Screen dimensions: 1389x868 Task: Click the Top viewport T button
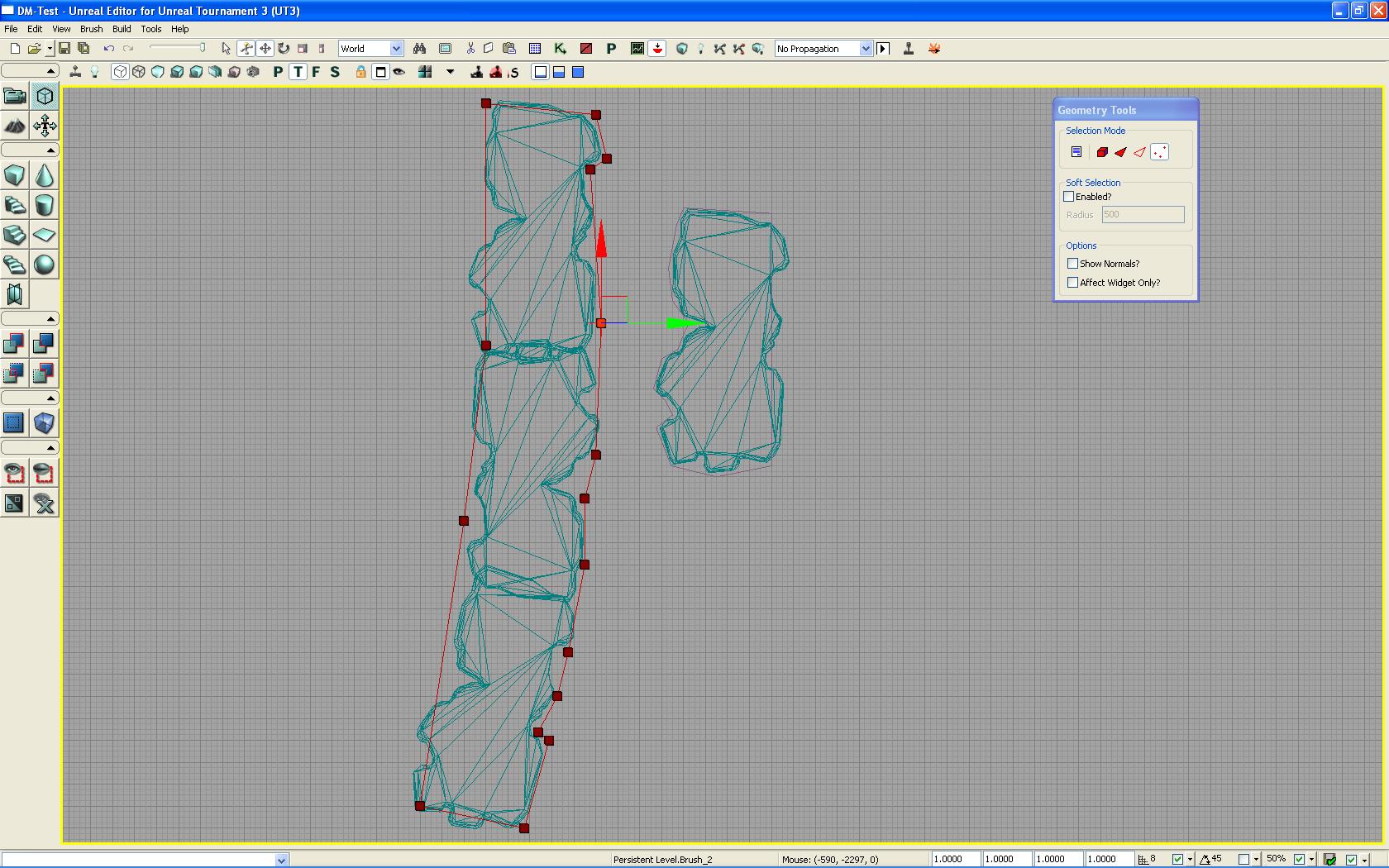(298, 72)
